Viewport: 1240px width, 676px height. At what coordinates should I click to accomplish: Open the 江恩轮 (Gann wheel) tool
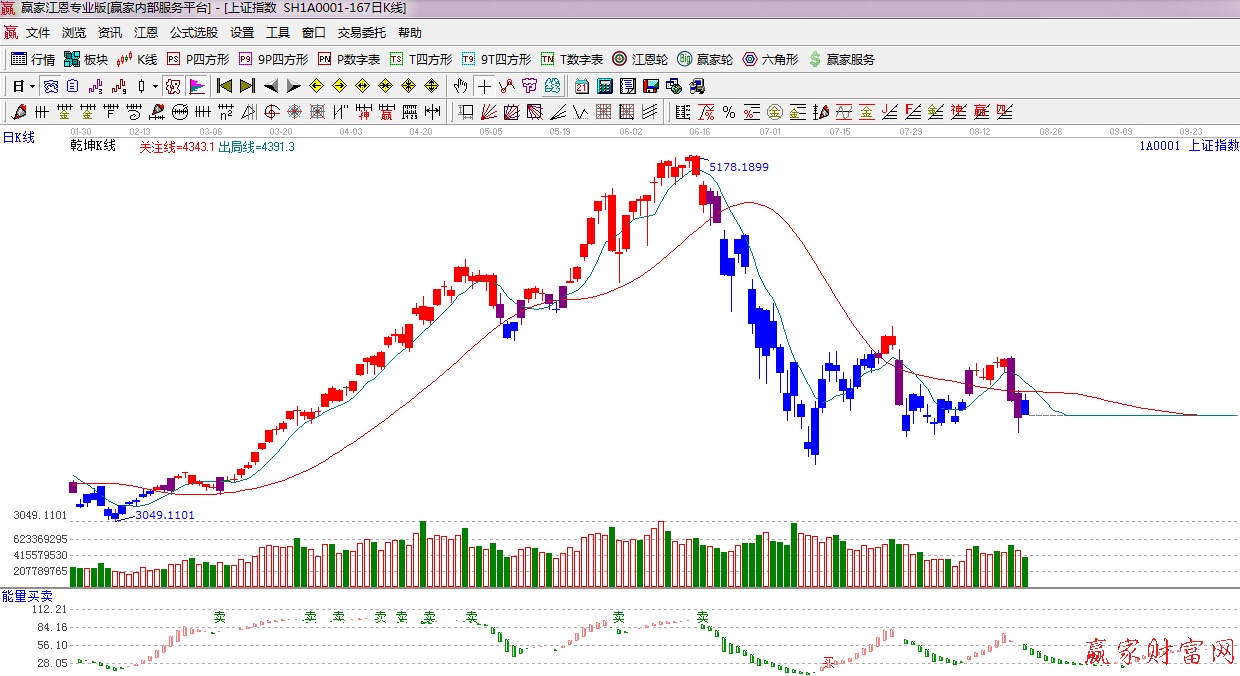click(641, 59)
